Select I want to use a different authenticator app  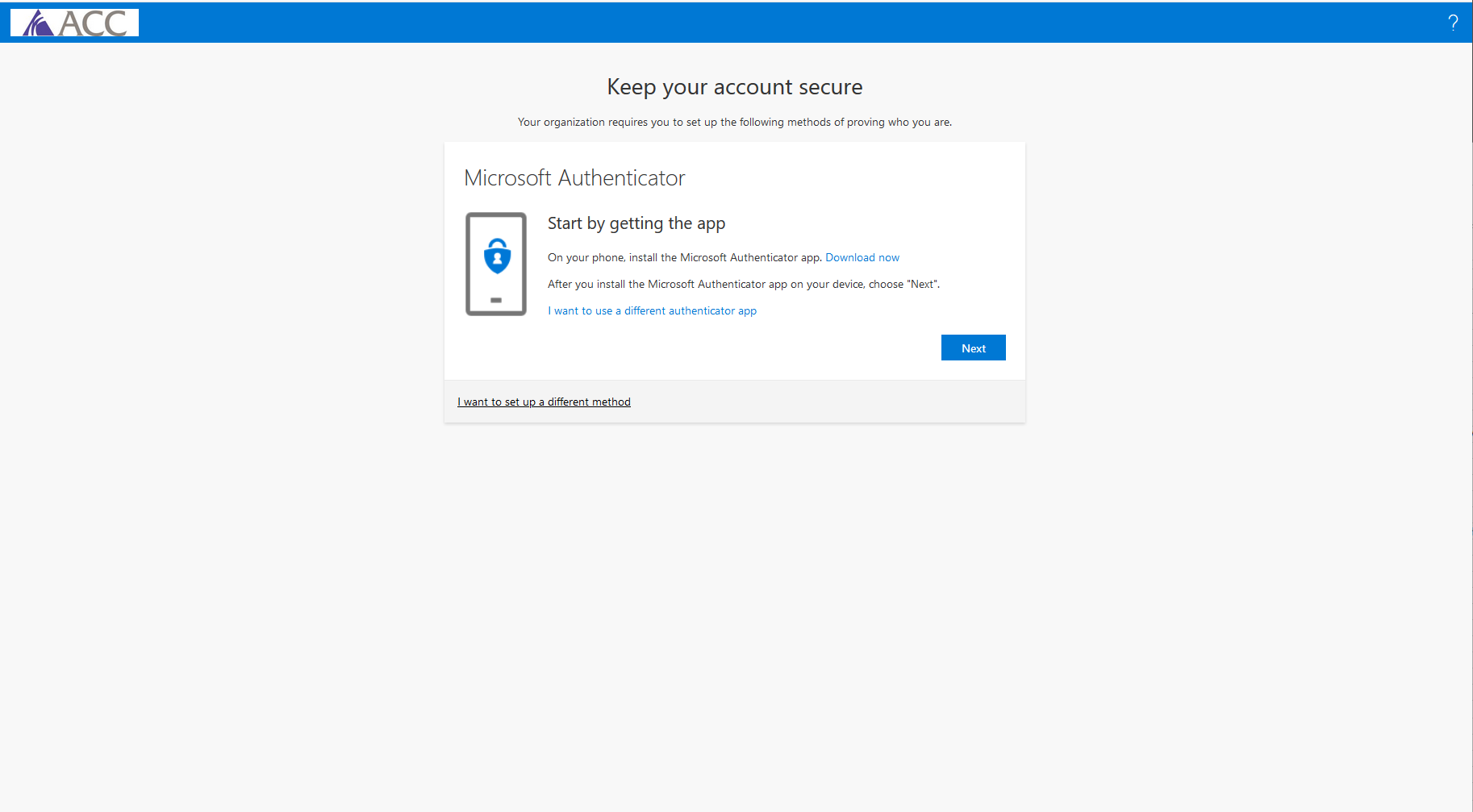click(x=652, y=310)
